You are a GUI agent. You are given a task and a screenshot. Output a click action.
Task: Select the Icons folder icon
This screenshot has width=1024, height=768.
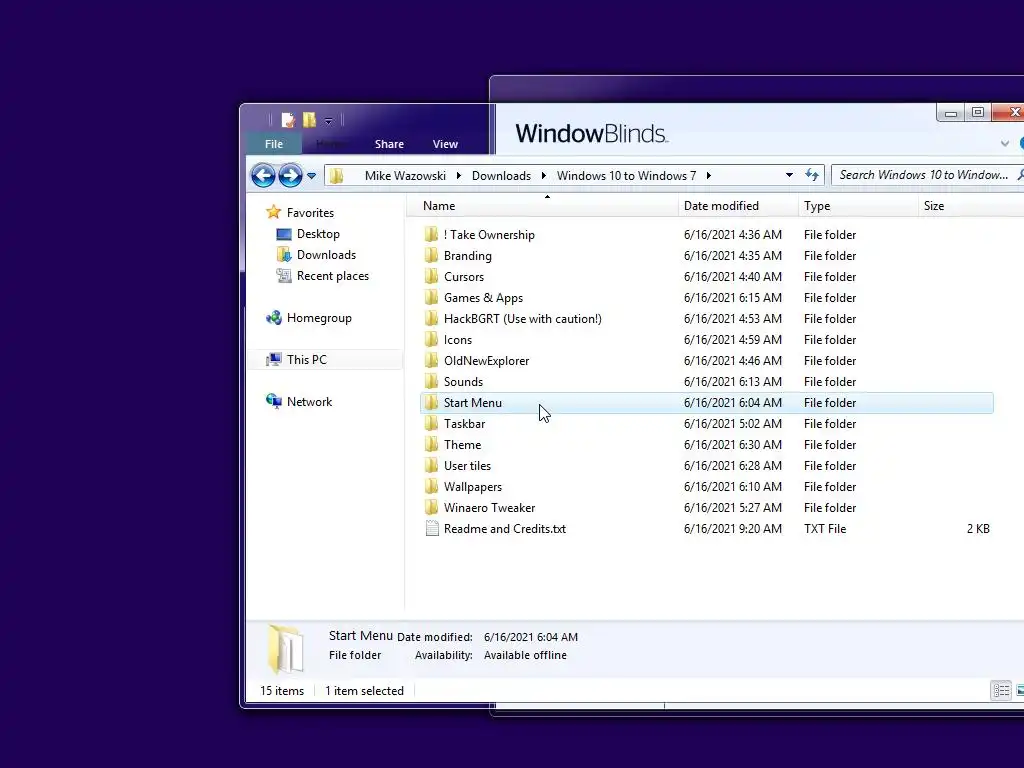[431, 340]
